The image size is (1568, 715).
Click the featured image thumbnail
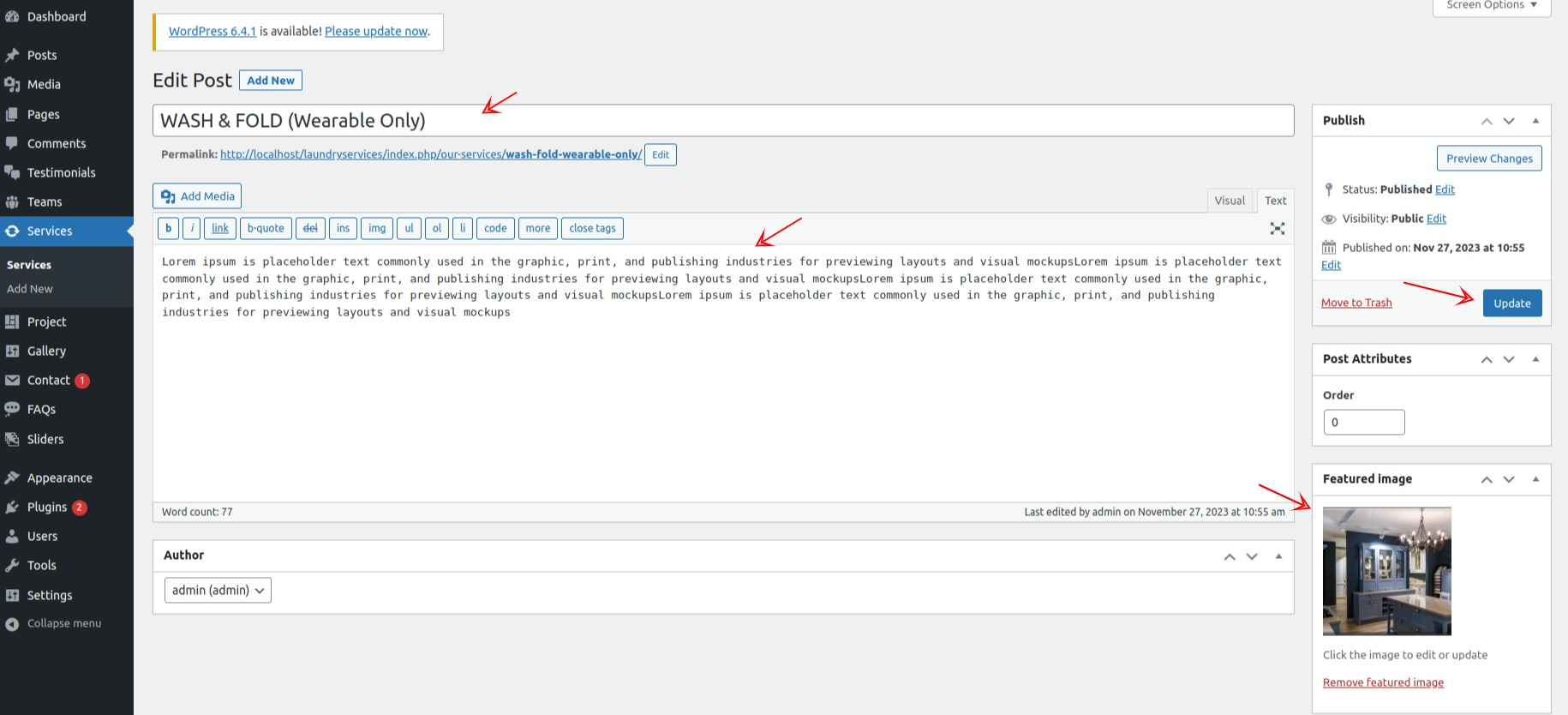[1386, 571]
